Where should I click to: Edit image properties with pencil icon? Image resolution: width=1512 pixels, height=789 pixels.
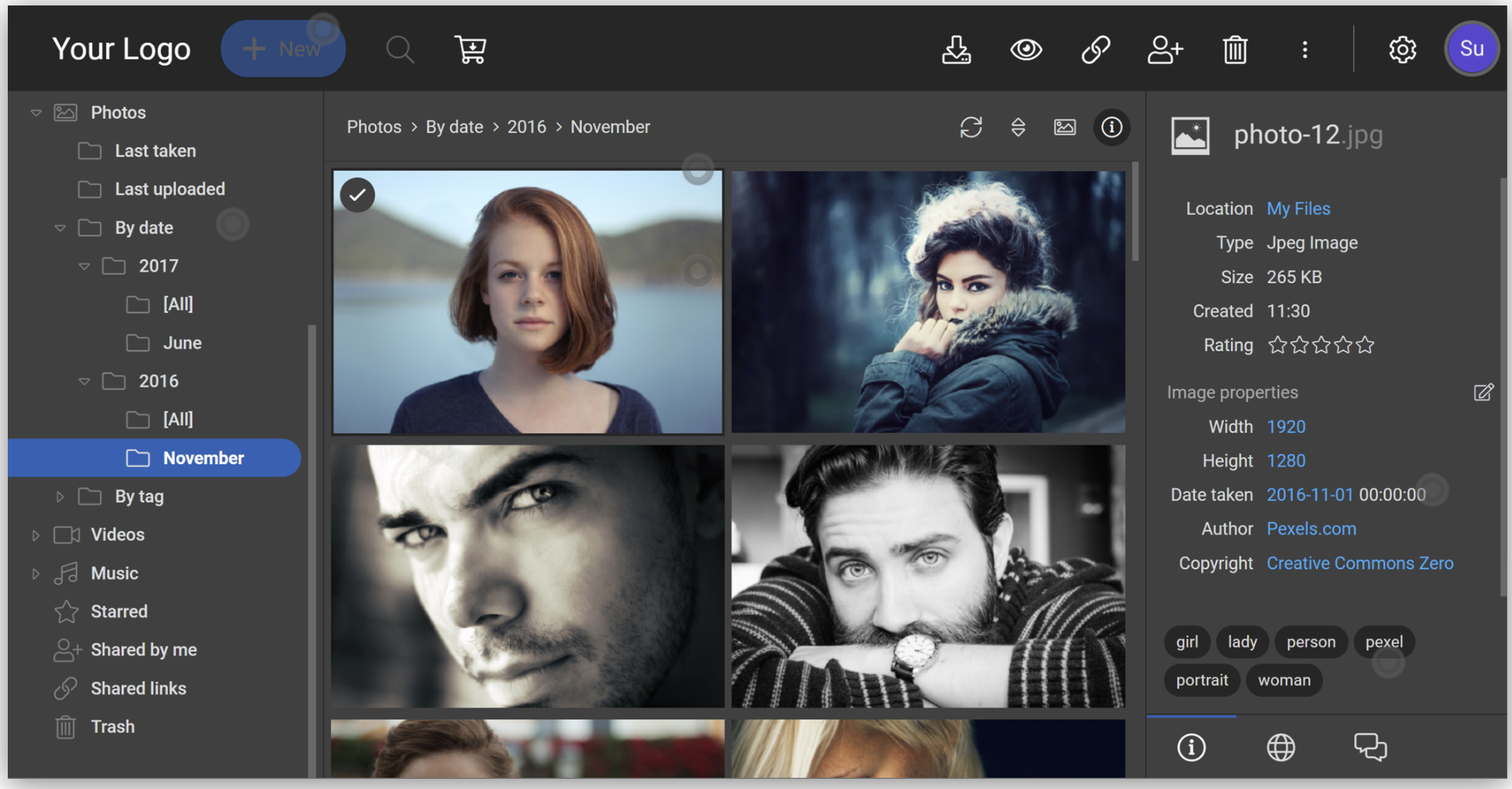click(x=1483, y=392)
